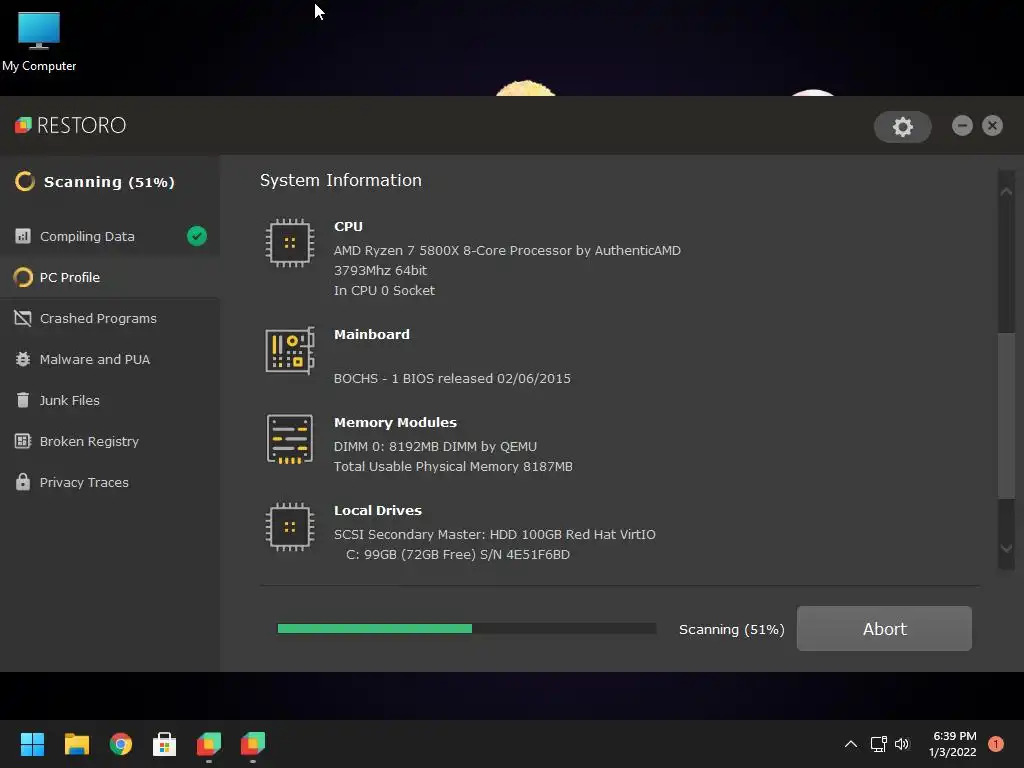Viewport: 1024px width, 768px height.
Task: Click the green Compiling Data checkmark
Action: 197,236
